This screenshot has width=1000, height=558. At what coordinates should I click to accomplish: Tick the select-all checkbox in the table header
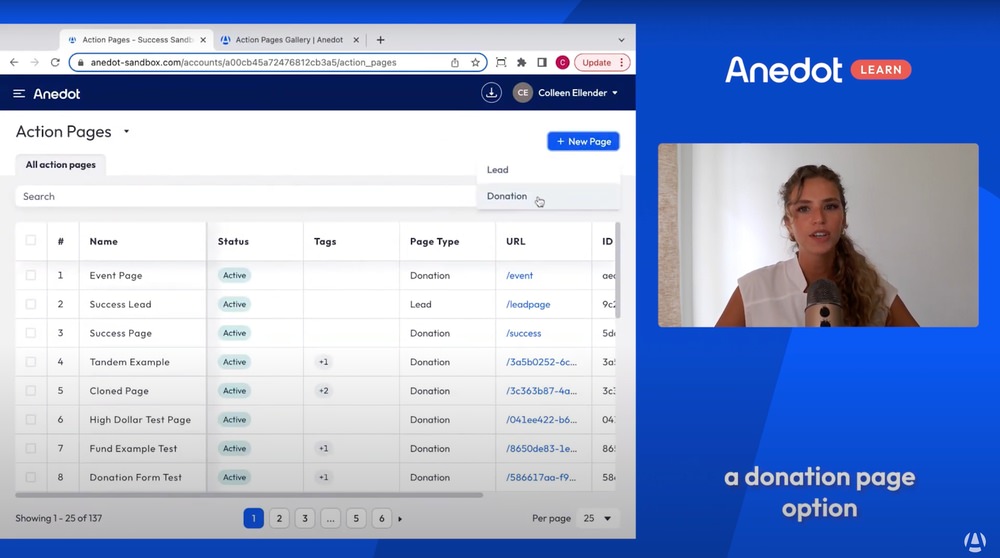31,240
